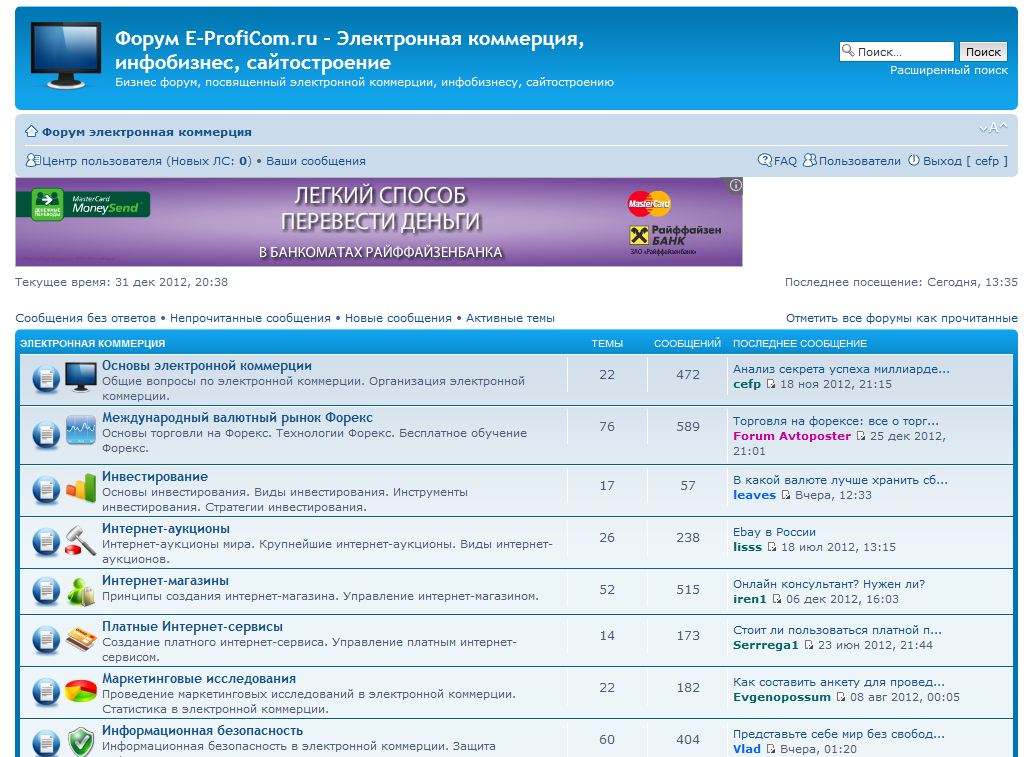Image resolution: width=1035 pixels, height=757 pixels.
Task: Click the font size changer icon
Action: coord(992,128)
